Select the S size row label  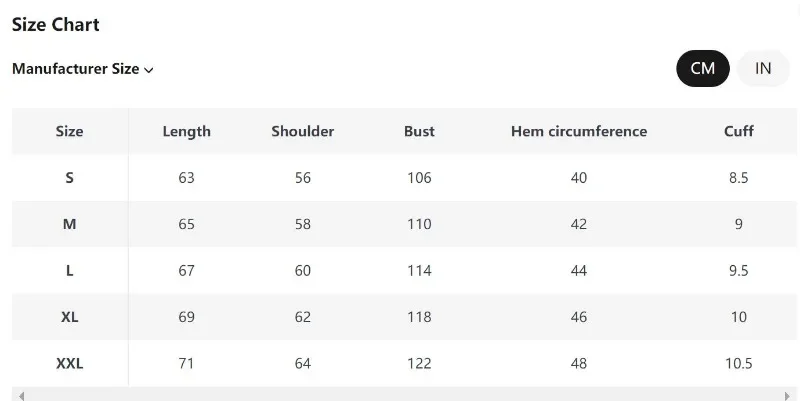(70, 178)
